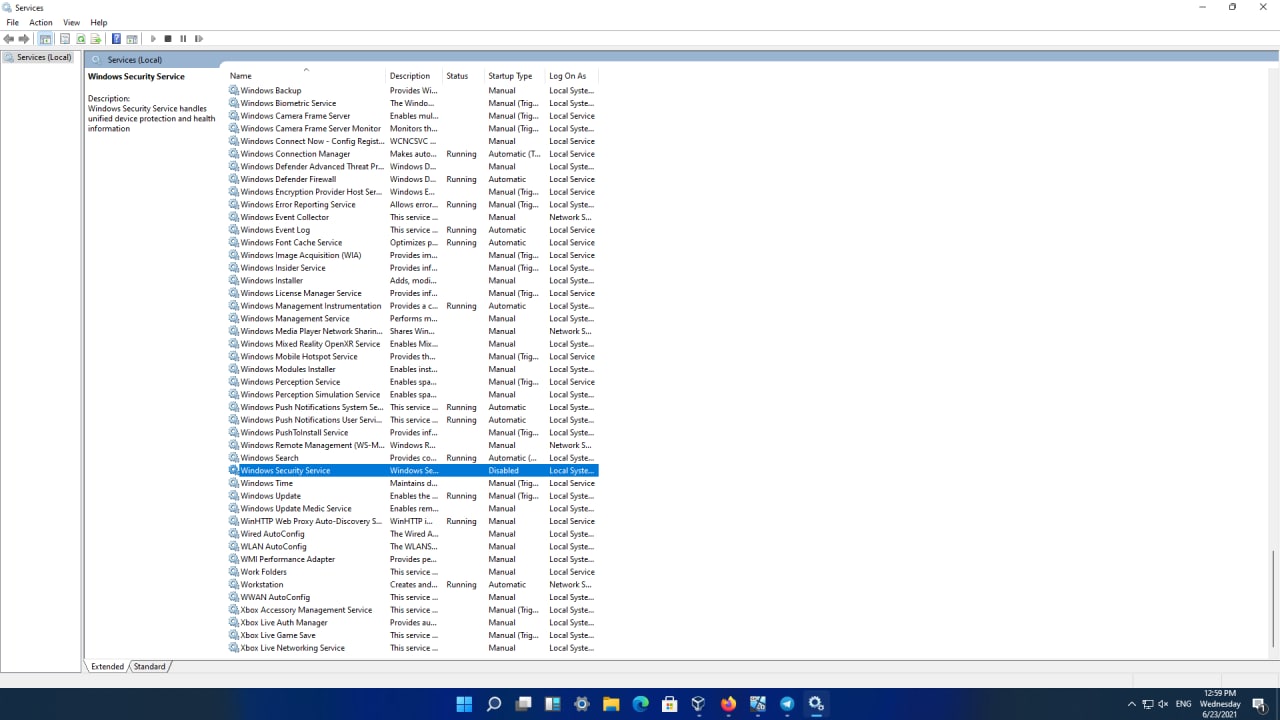Select Windows Error Reporting Service
The image size is (1280, 720).
click(x=298, y=205)
